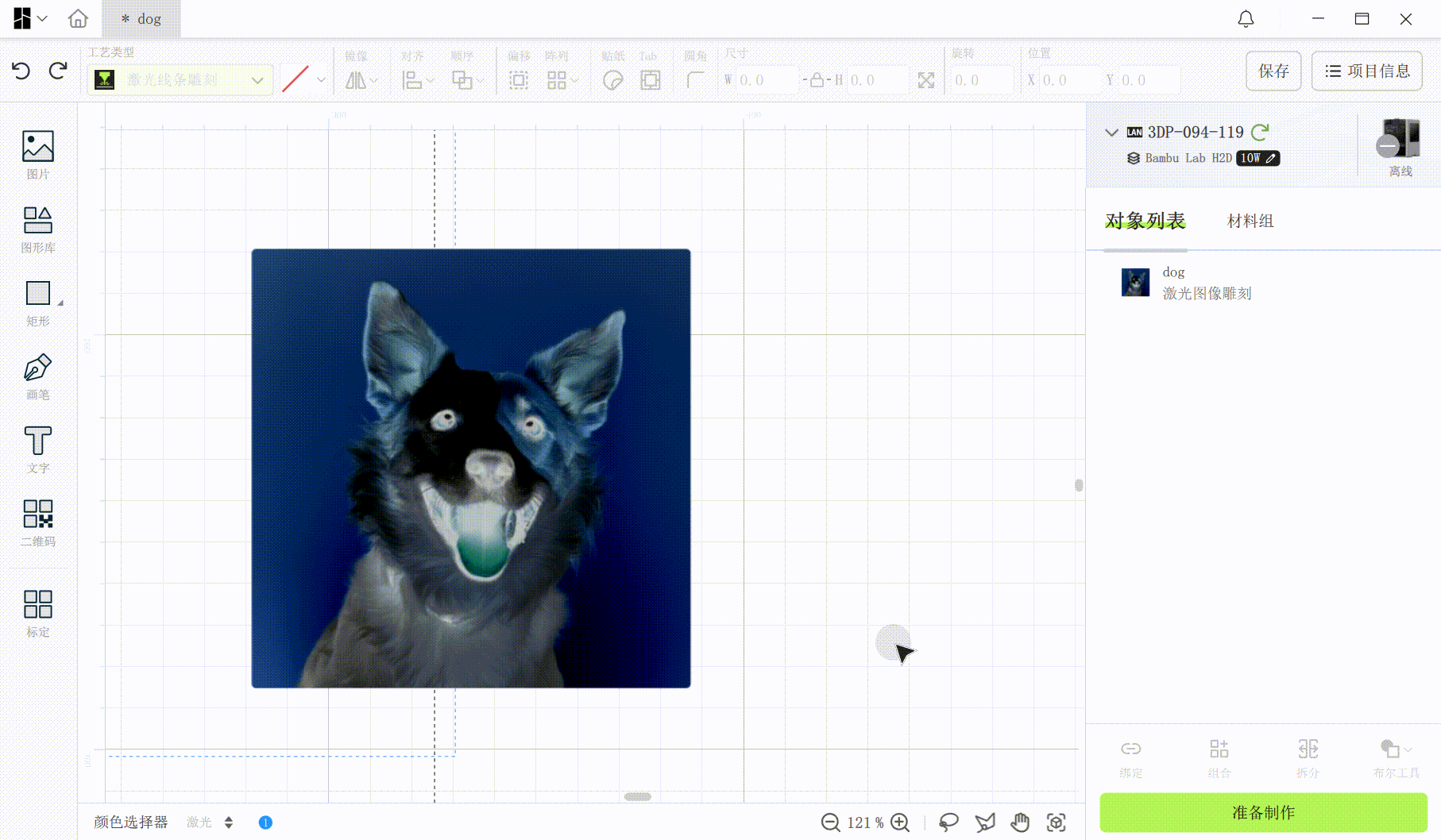Open the 工艺类型 process type dropdown
The image size is (1441, 840).
pos(180,79)
